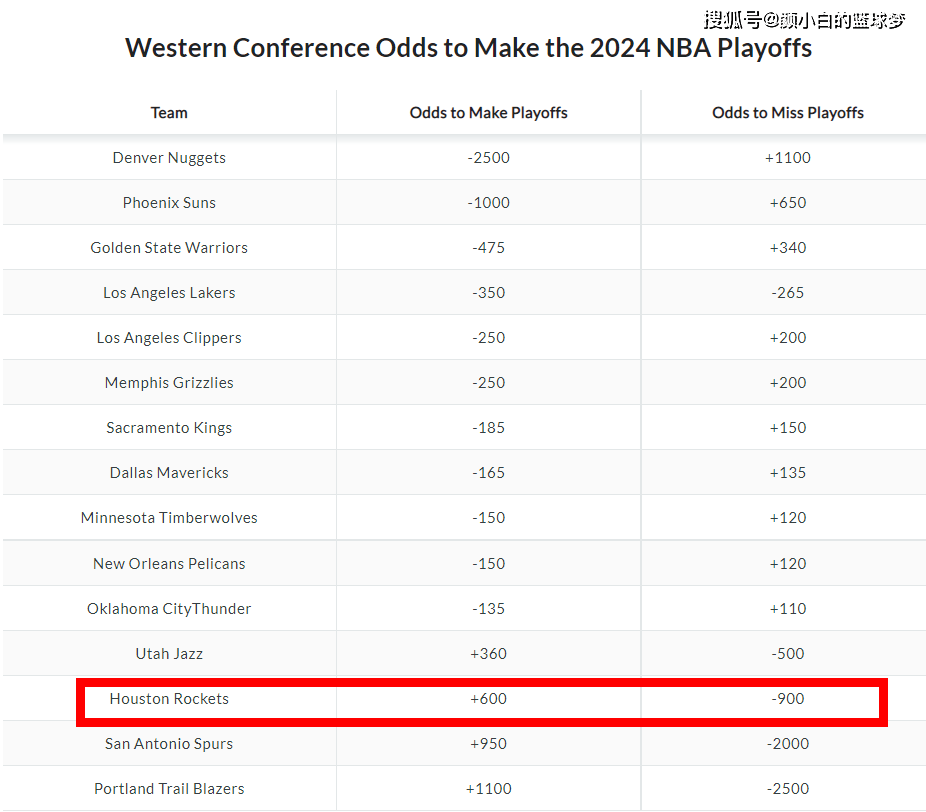Select Golden State Warriors in the table
The image size is (926, 812).
point(169,248)
